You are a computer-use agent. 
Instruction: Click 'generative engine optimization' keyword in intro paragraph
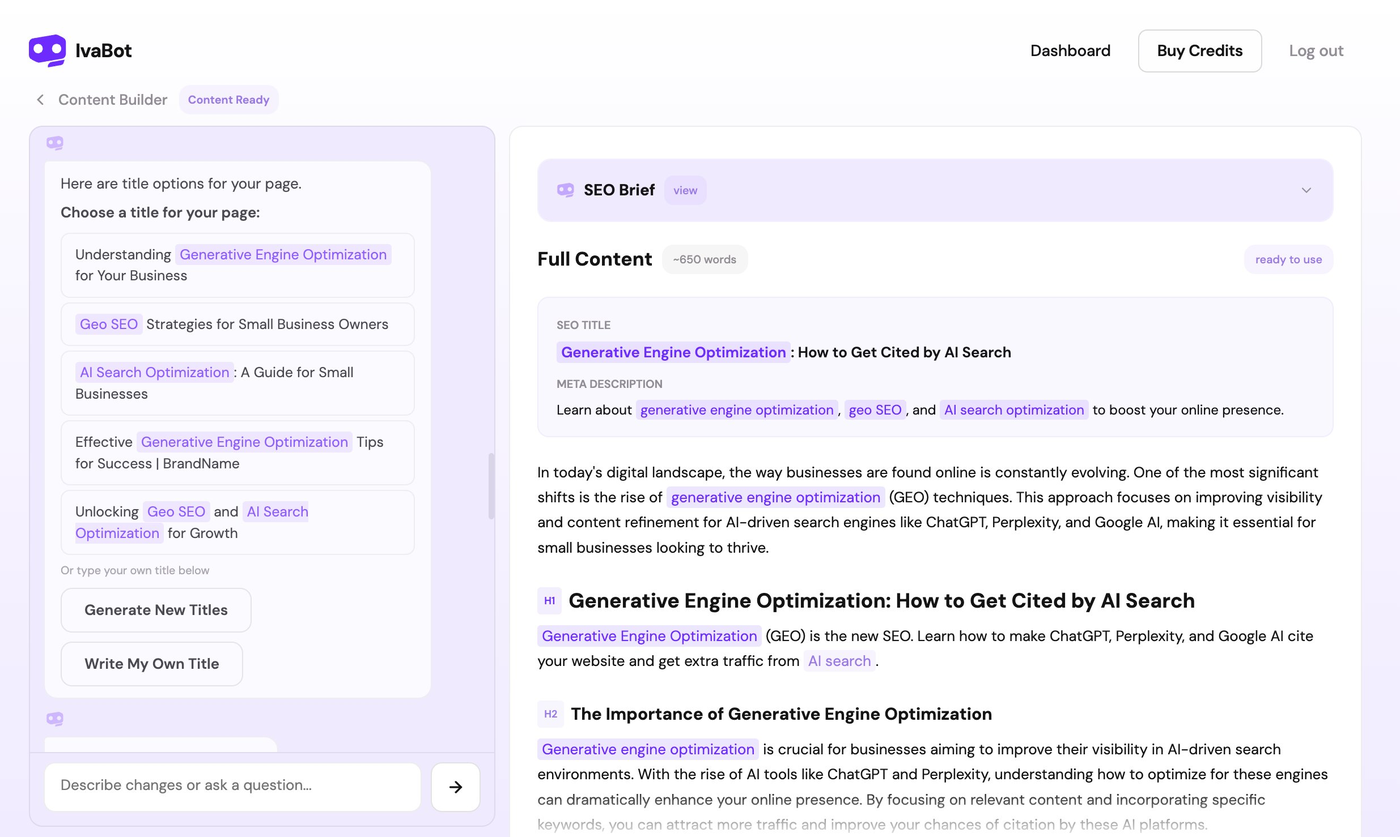coord(776,497)
